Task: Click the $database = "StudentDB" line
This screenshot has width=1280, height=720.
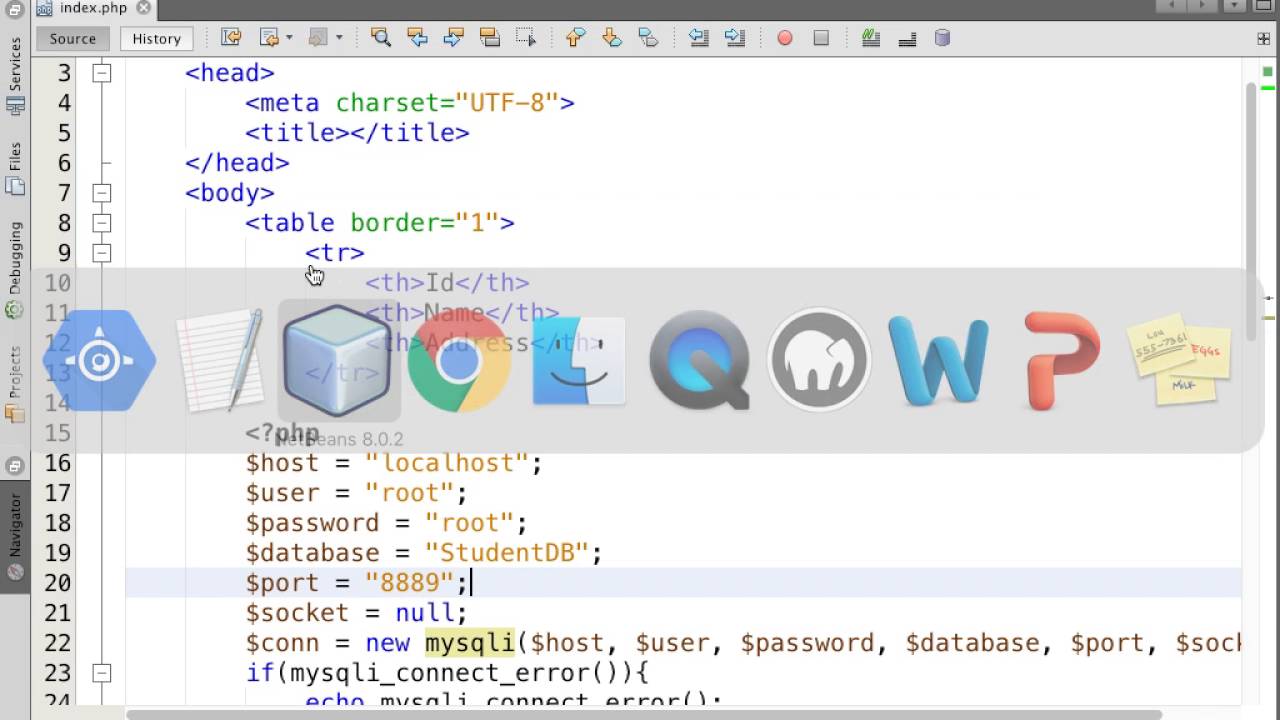Action: tap(424, 553)
